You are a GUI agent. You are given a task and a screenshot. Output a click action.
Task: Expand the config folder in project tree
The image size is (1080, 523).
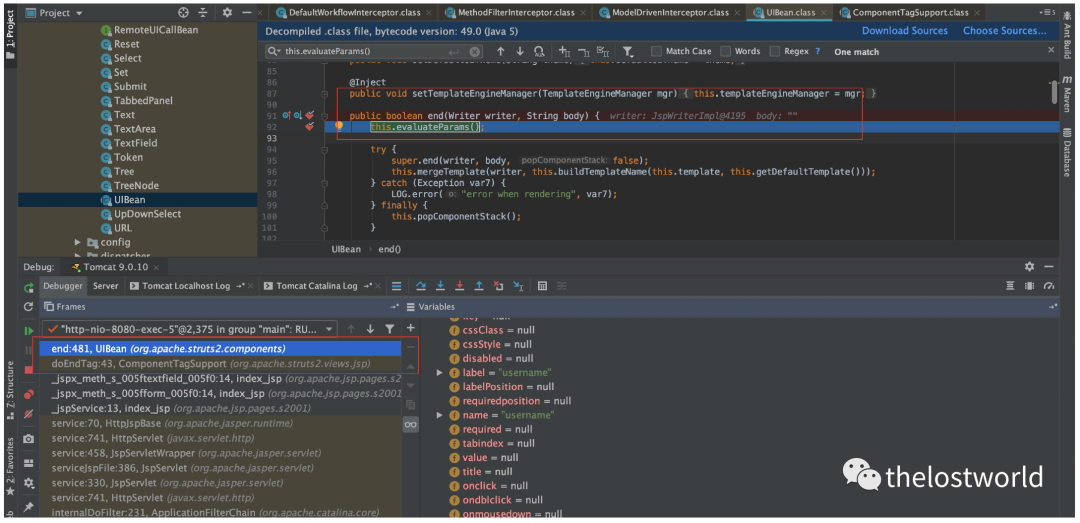[x=79, y=242]
